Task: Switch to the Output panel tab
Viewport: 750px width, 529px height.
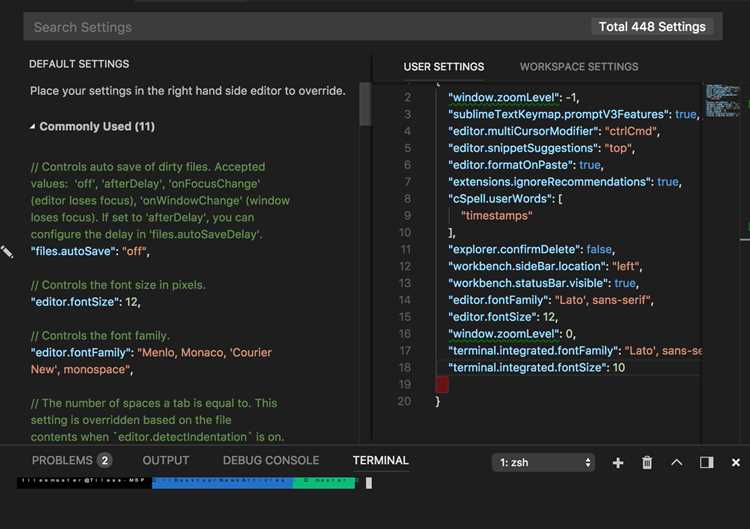Action: pos(165,460)
